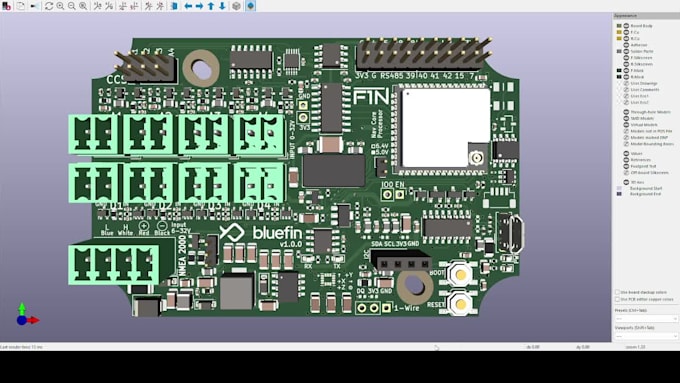Open F.Cu color swatch
This screenshot has width=680, height=383.
[x=619, y=32]
